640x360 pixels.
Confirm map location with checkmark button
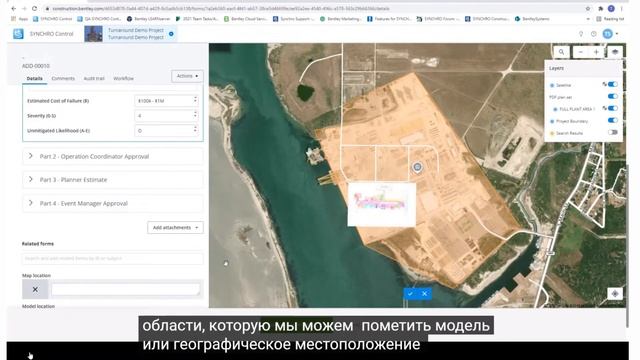[410, 293]
